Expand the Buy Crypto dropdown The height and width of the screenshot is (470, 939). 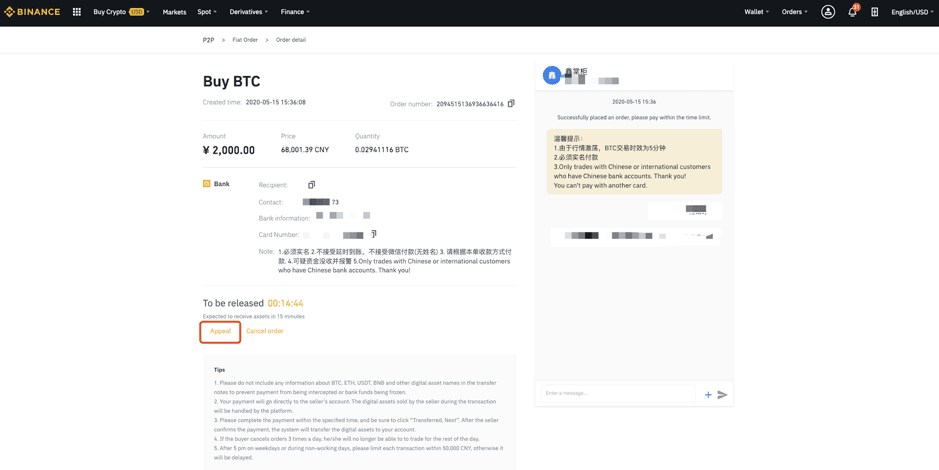coord(121,12)
